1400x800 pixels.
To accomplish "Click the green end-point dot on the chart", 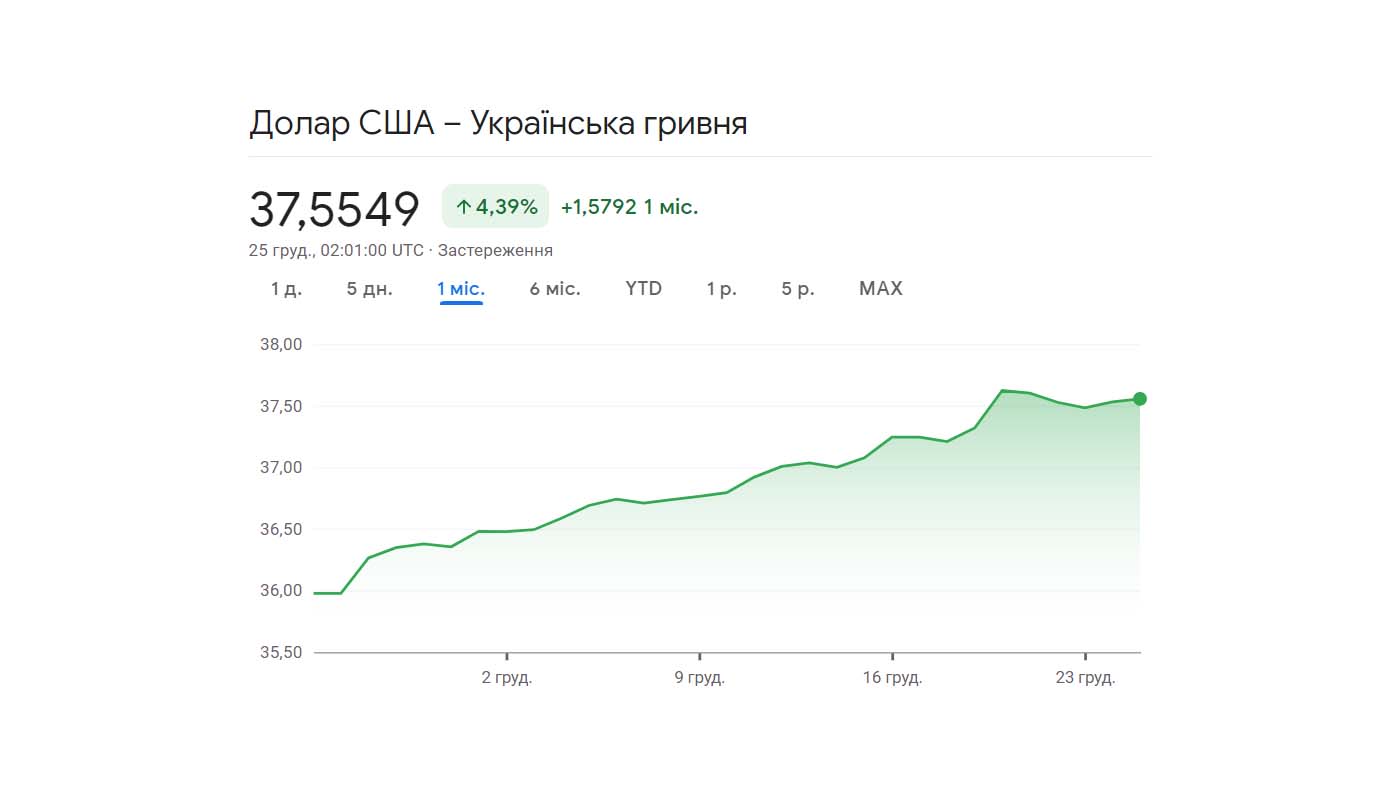I will (1139, 399).
